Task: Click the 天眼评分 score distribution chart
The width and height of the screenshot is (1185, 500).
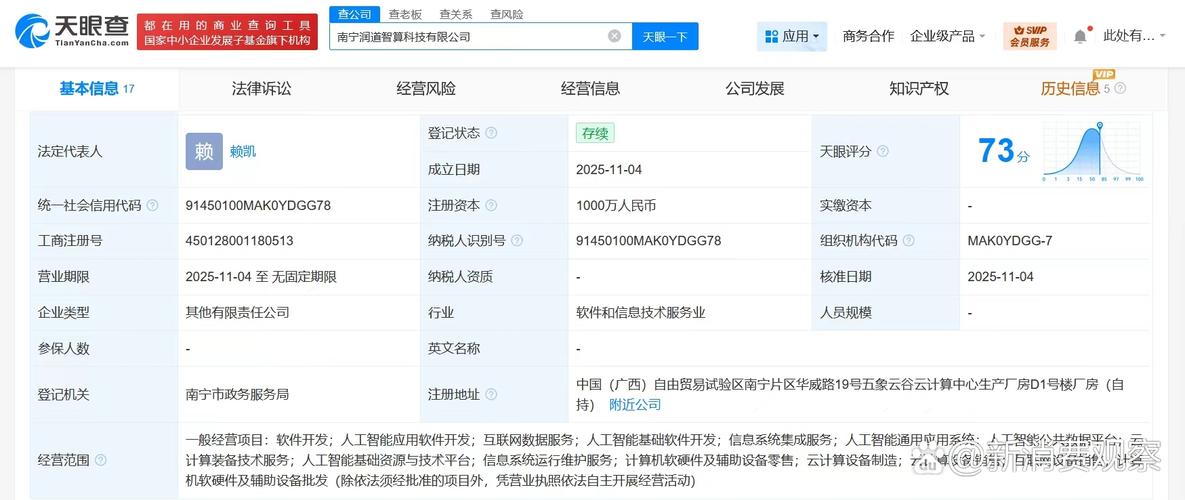Action: (x=1094, y=151)
